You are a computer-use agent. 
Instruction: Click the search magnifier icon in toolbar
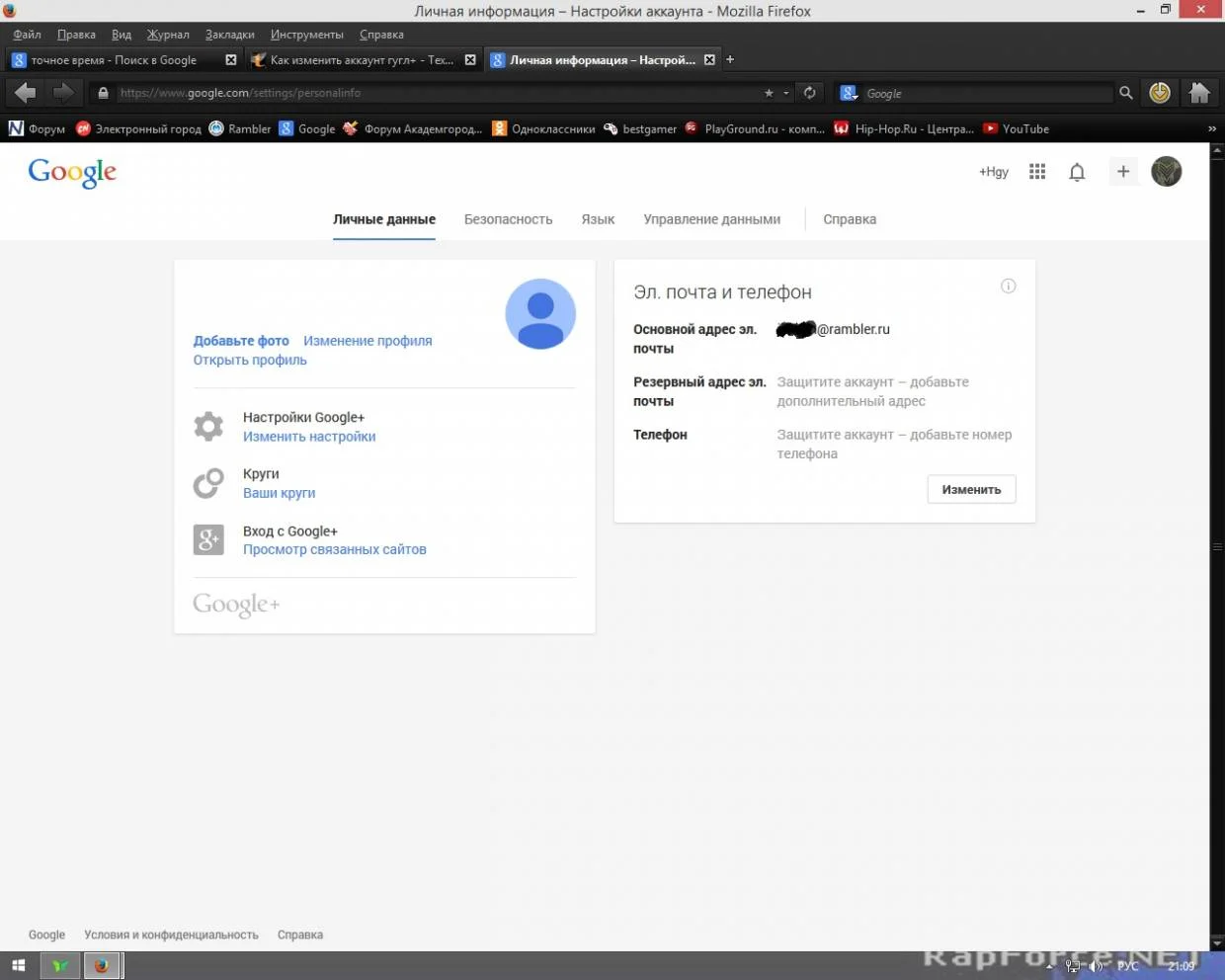pos(1125,93)
